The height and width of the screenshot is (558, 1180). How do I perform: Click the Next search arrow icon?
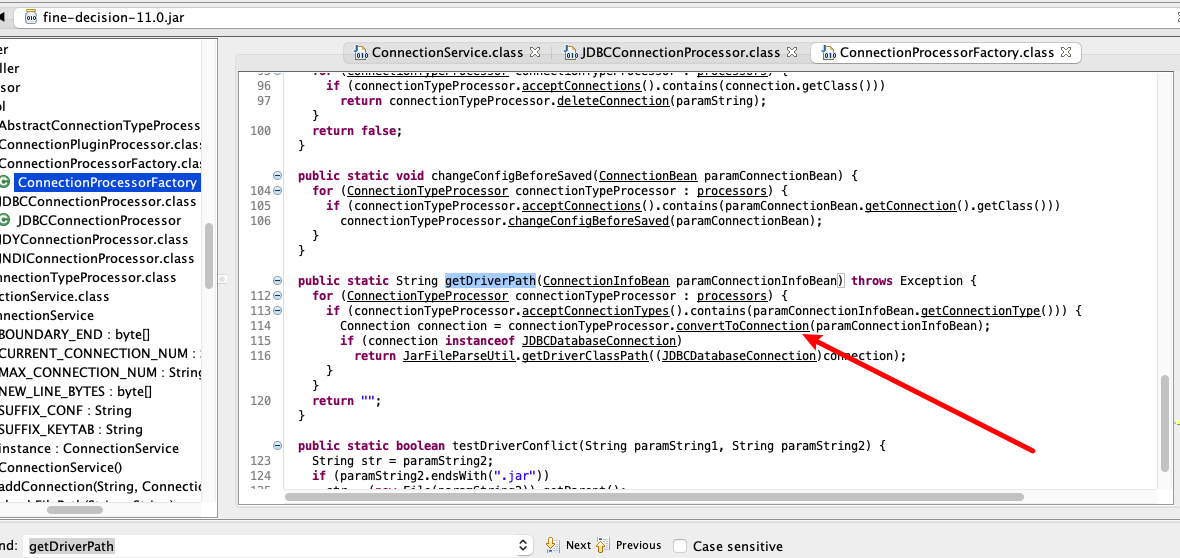click(x=552, y=545)
